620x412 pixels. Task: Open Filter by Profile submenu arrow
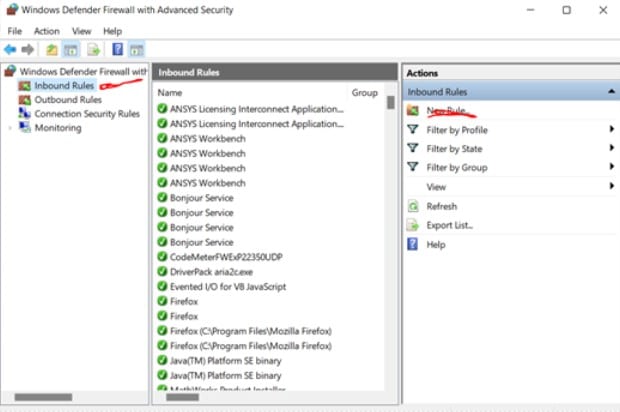[x=611, y=129]
